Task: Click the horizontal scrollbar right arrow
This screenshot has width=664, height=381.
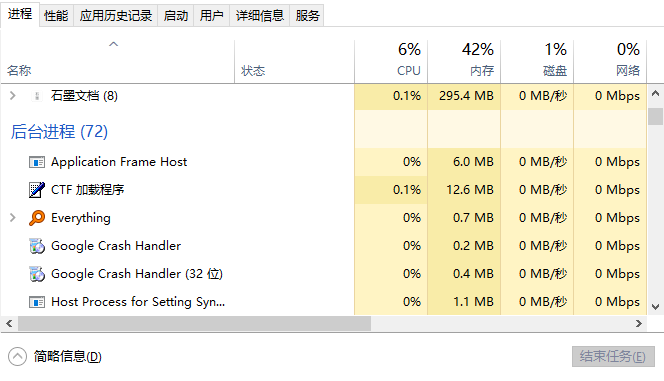Action: pyautogui.click(x=639, y=324)
